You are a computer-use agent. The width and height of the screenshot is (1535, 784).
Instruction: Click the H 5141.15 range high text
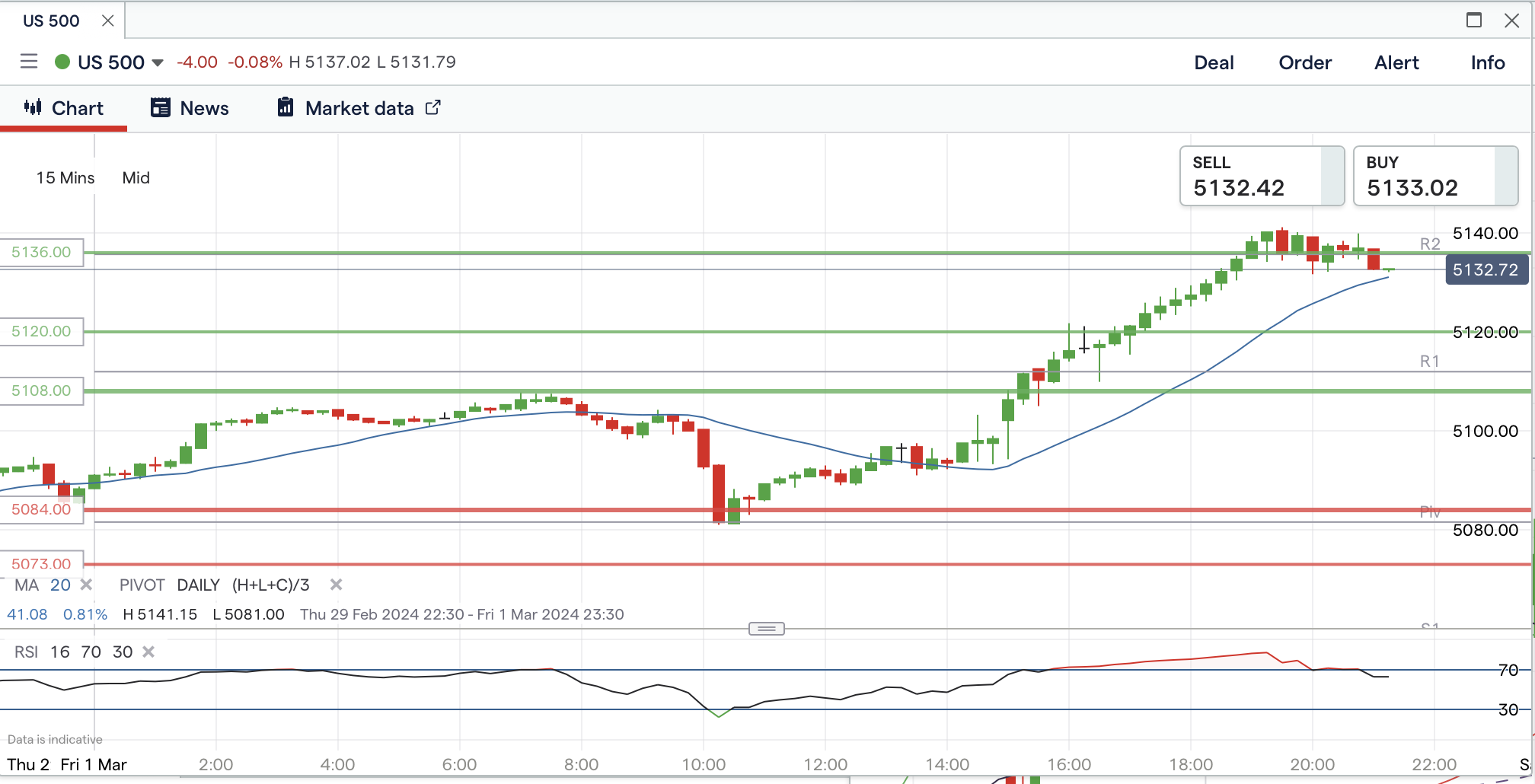point(160,614)
